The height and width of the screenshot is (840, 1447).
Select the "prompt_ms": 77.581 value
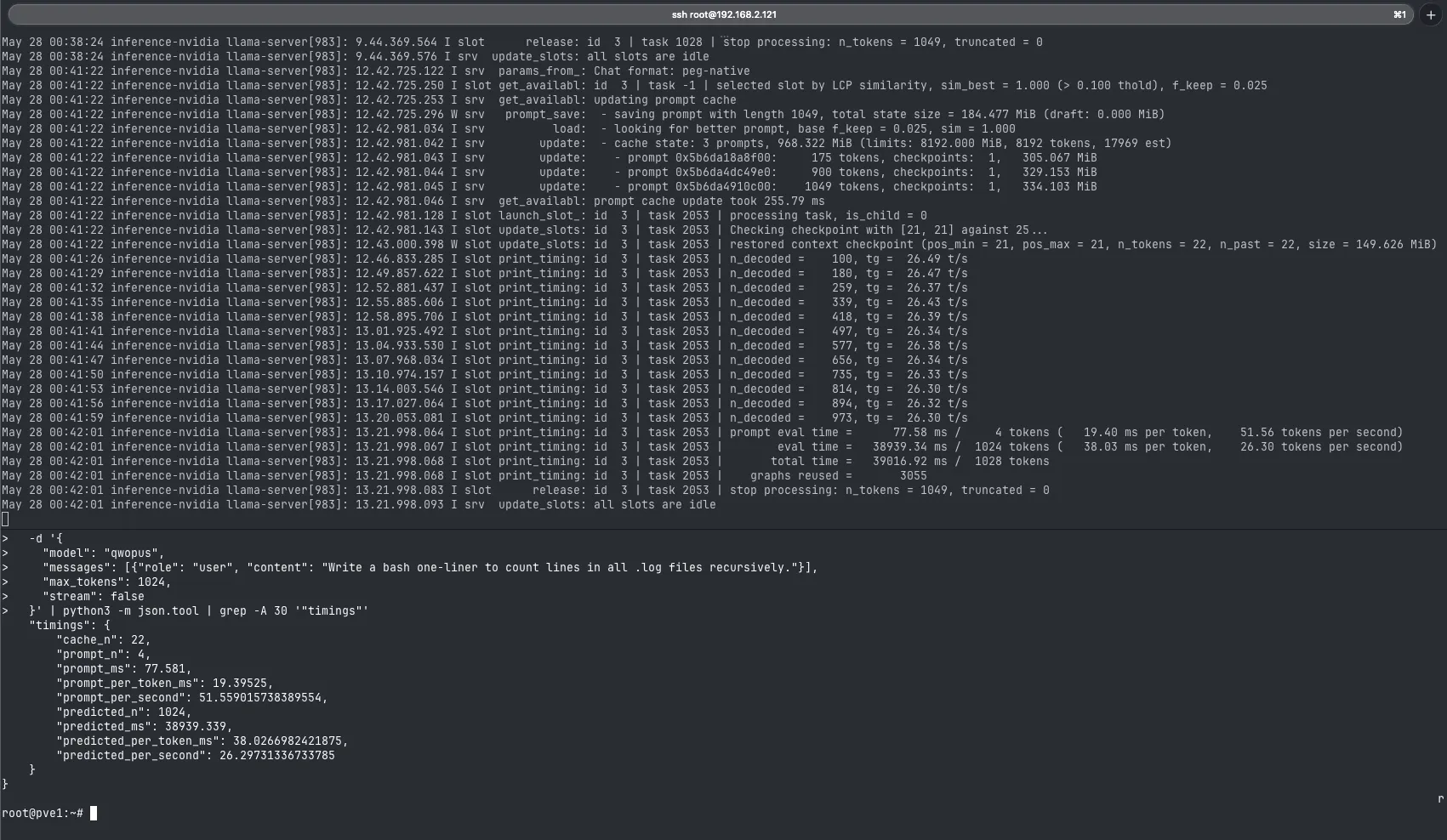pyautogui.click(x=124, y=668)
